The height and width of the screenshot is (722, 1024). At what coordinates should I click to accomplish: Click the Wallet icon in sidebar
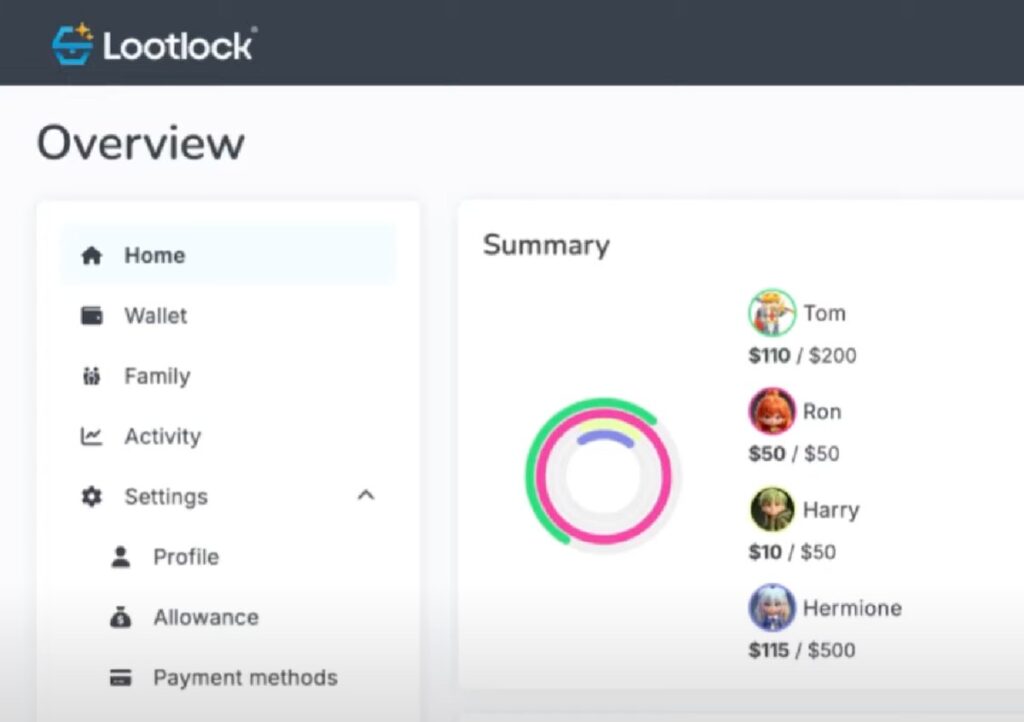point(91,316)
